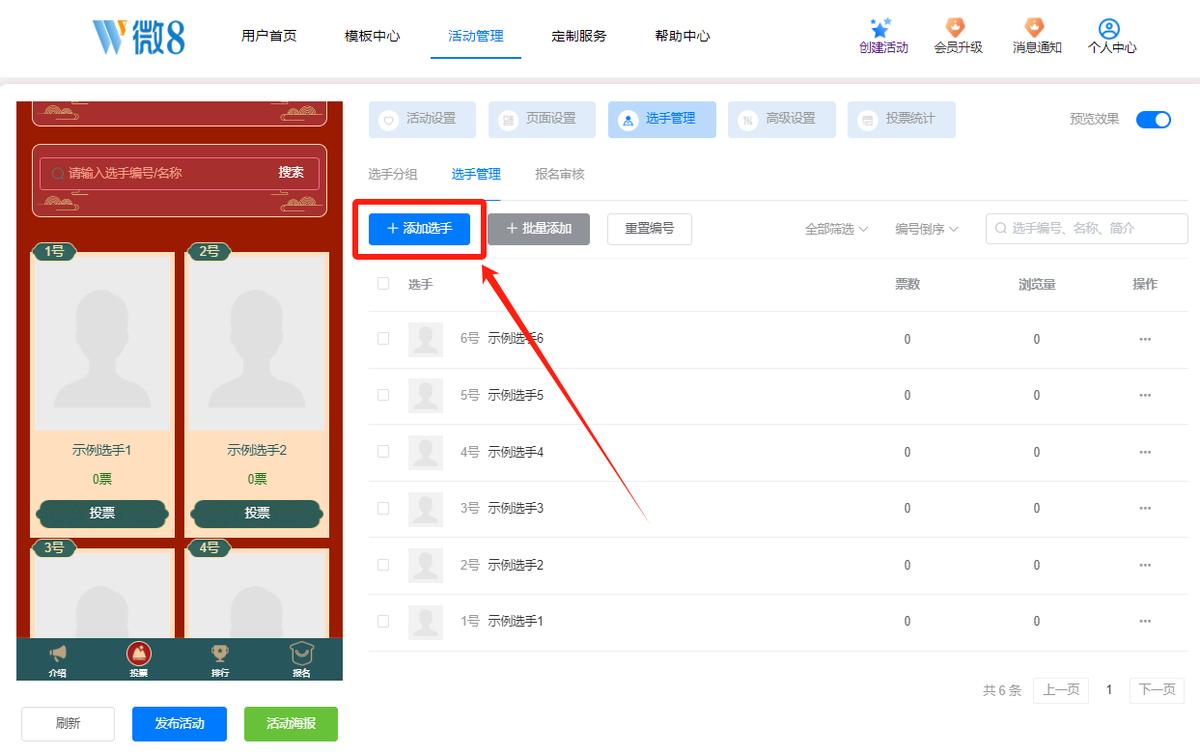Open 个人中心 profile icon
1200x754 pixels.
pyautogui.click(x=1109, y=28)
